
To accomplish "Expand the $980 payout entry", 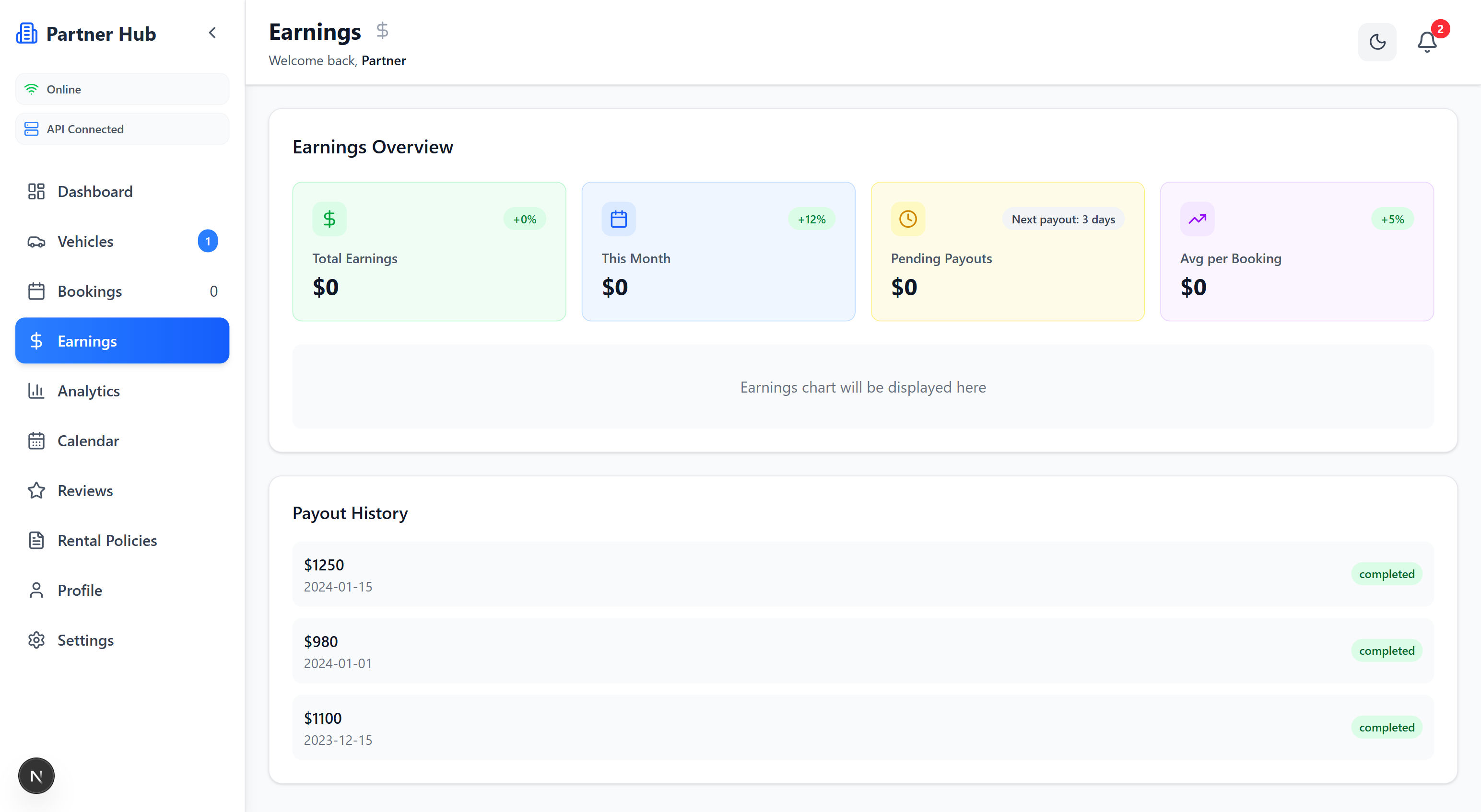I will click(x=862, y=650).
